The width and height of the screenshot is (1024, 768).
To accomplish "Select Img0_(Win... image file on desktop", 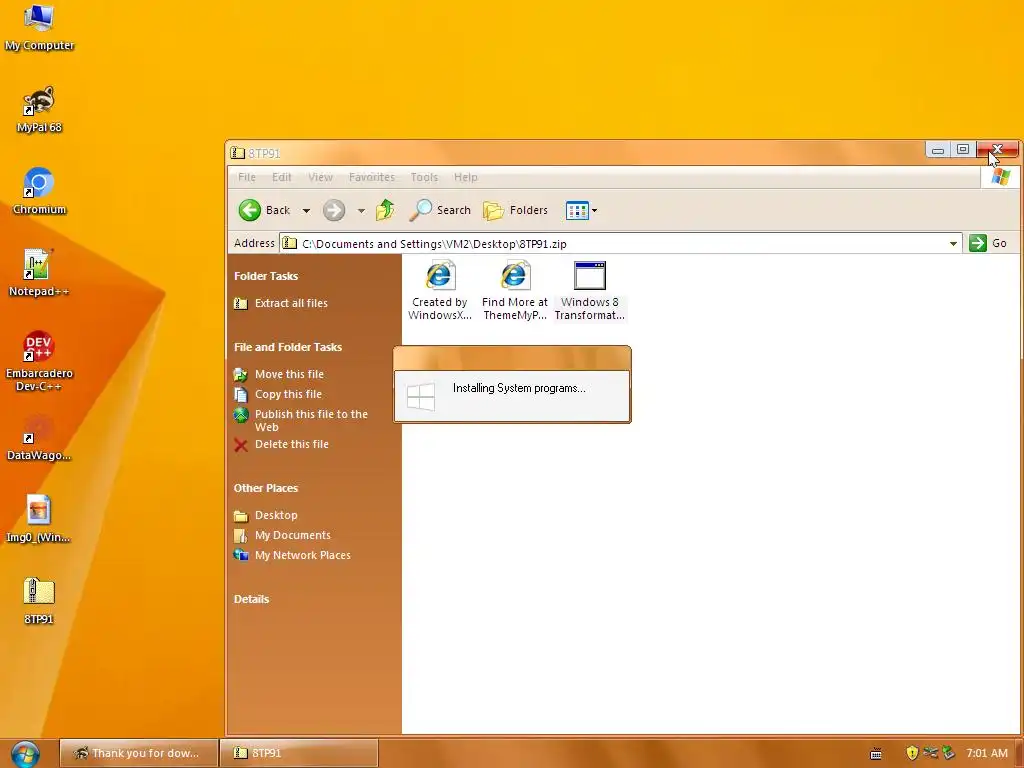I will coord(39,519).
